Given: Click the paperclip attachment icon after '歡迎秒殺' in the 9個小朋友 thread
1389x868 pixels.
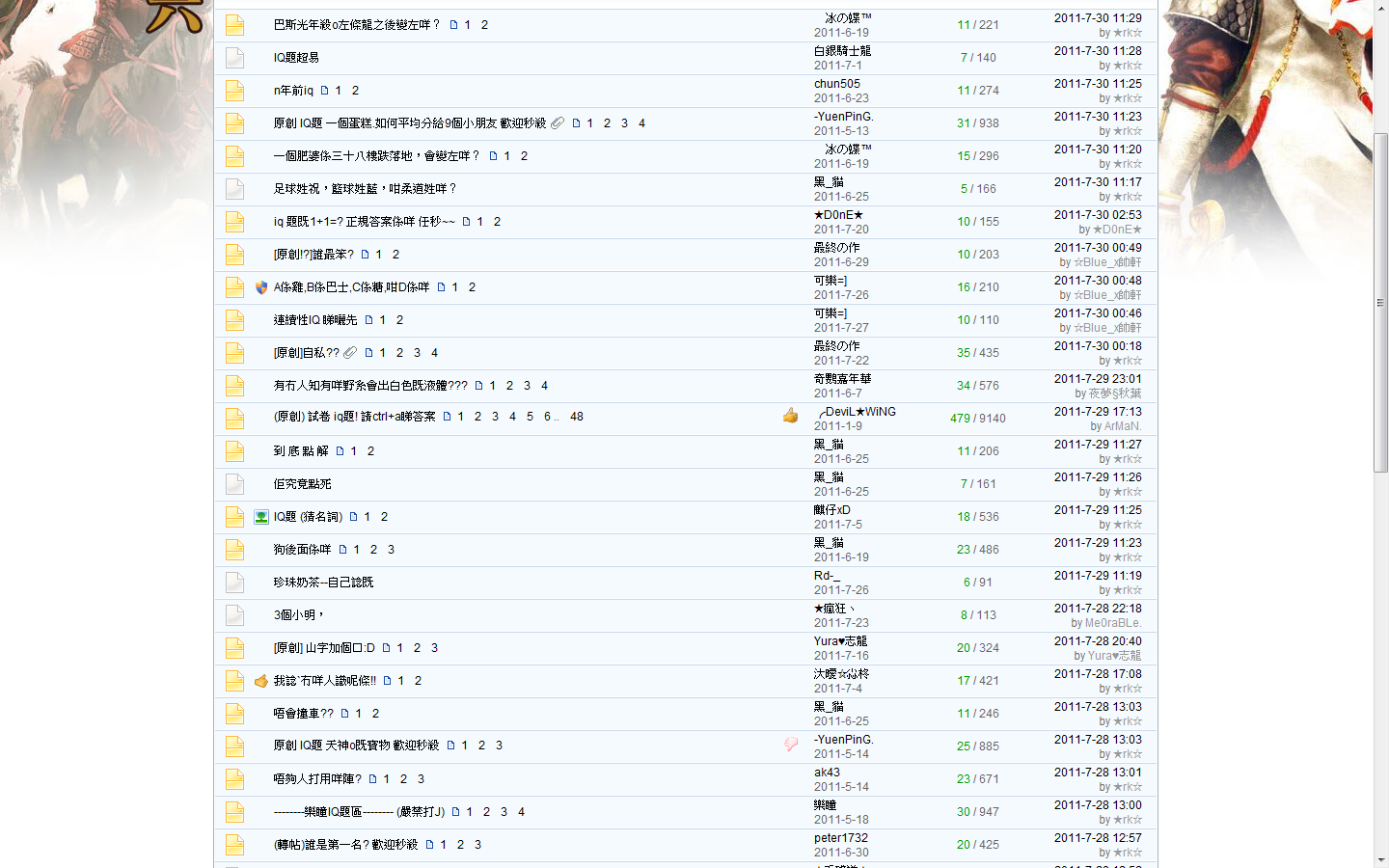Looking at the screenshot, I should click(558, 123).
